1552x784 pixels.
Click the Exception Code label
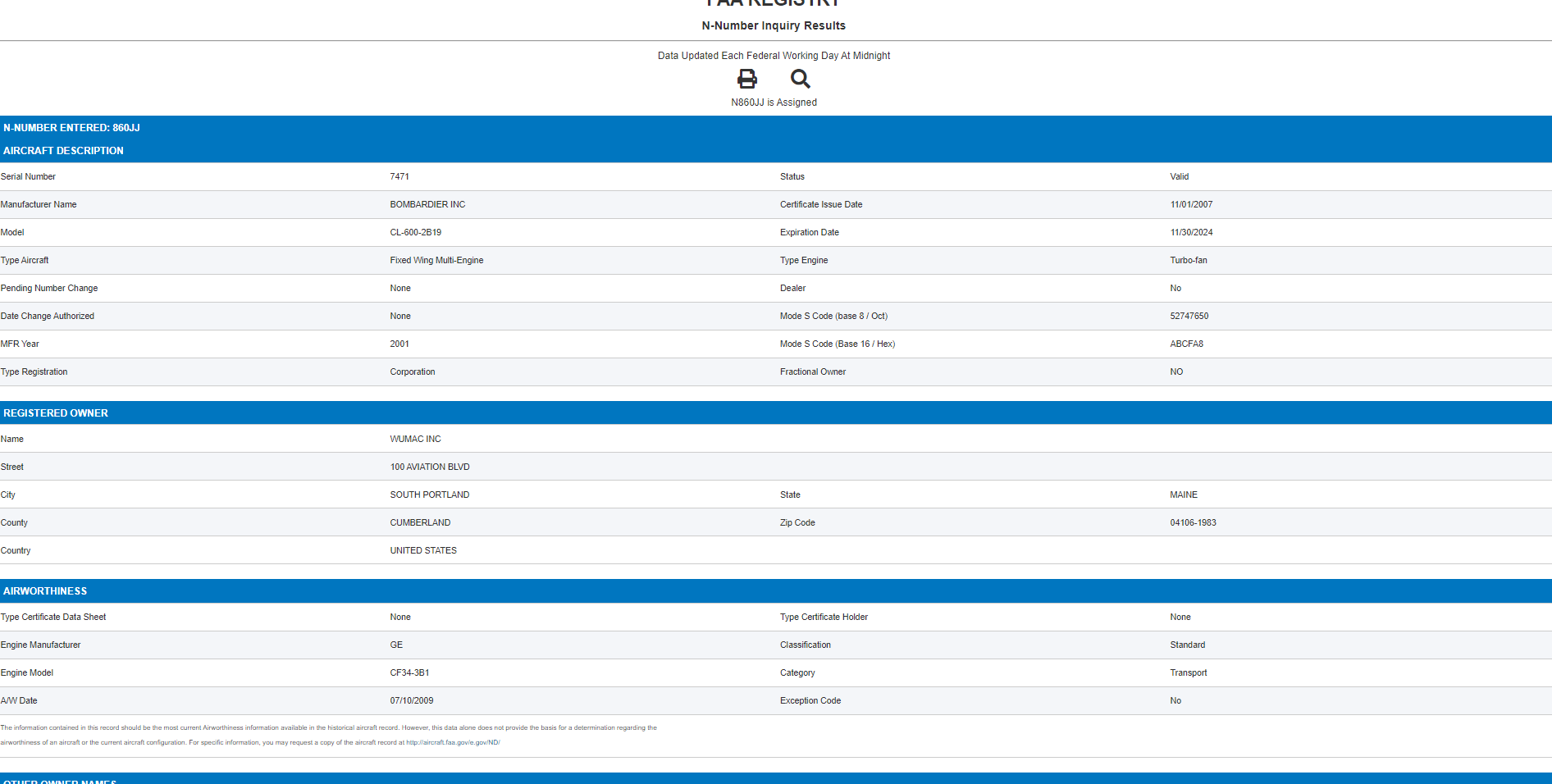pyautogui.click(x=810, y=700)
